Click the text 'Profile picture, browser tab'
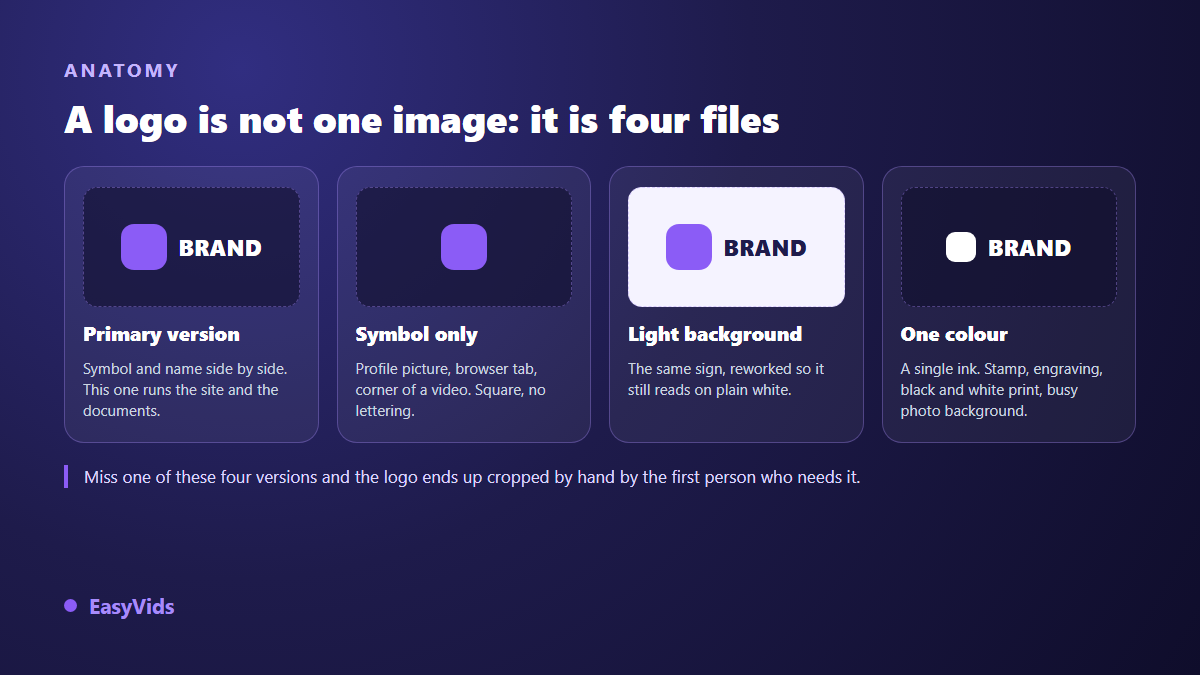This screenshot has height=675, width=1200. pos(446,369)
